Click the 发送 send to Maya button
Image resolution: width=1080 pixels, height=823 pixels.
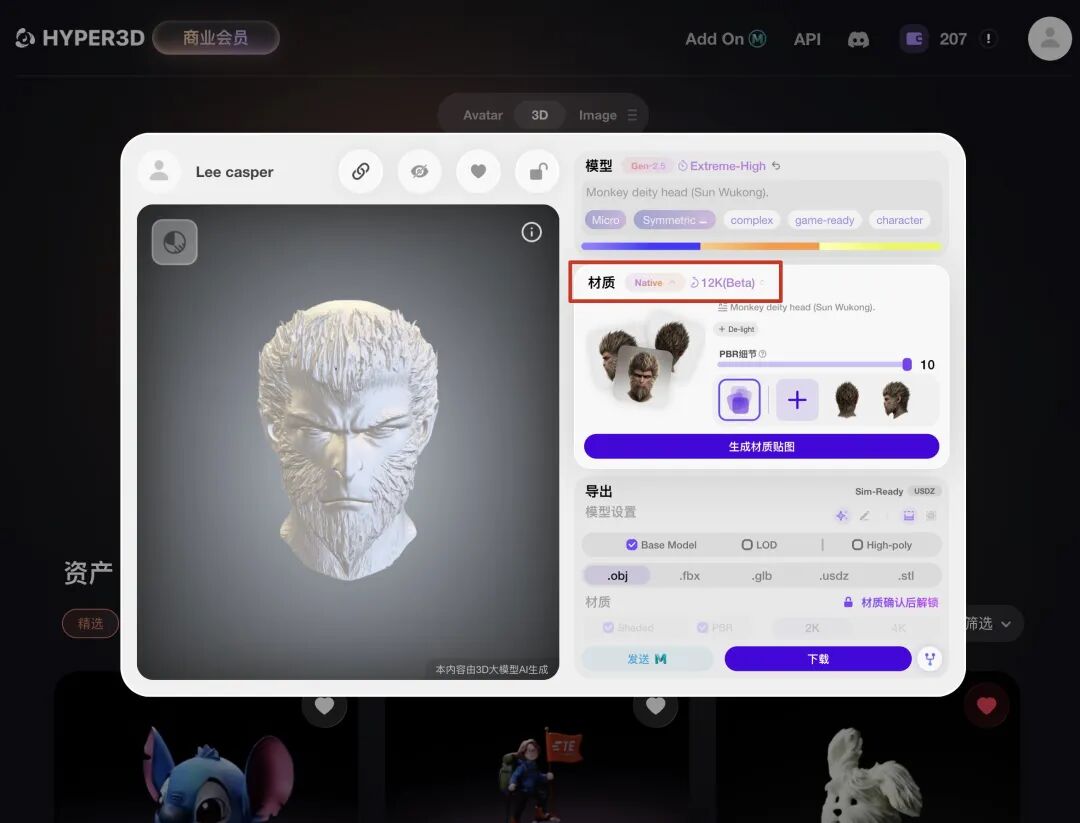point(647,658)
